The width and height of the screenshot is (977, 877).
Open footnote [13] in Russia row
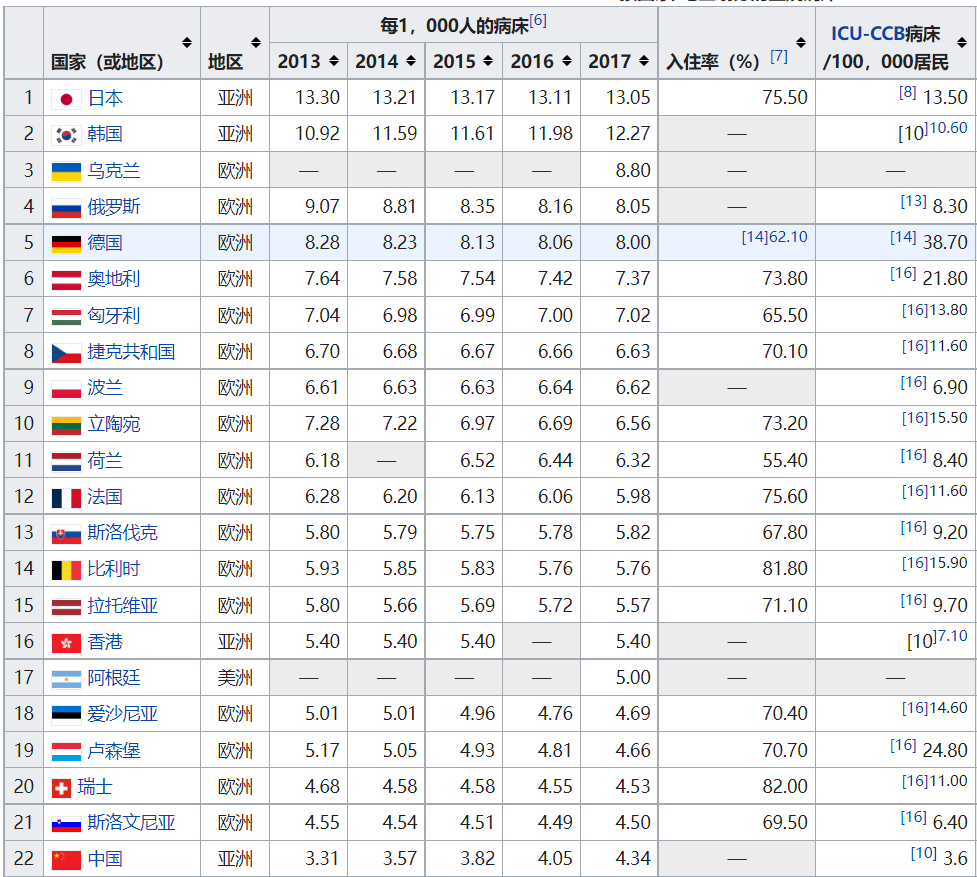[x=913, y=201]
